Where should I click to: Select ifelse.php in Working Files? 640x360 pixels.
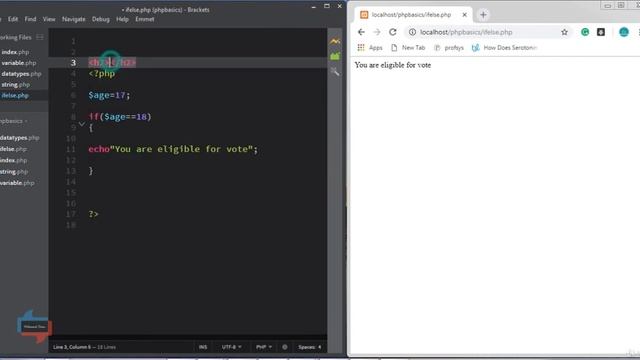tap(15, 96)
